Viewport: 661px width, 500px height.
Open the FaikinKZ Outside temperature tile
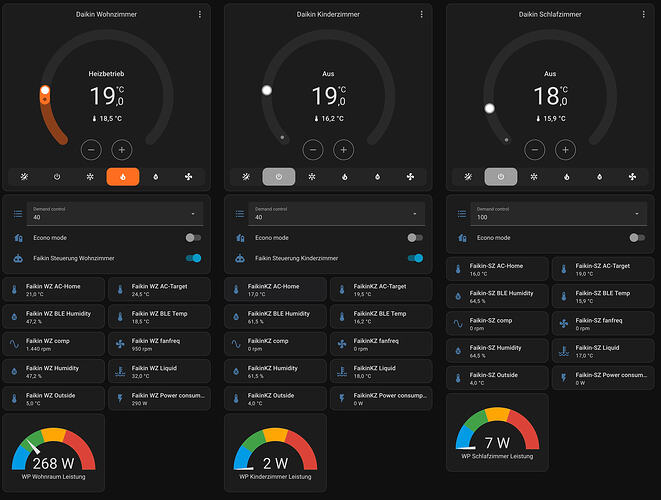pyautogui.click(x=275, y=399)
